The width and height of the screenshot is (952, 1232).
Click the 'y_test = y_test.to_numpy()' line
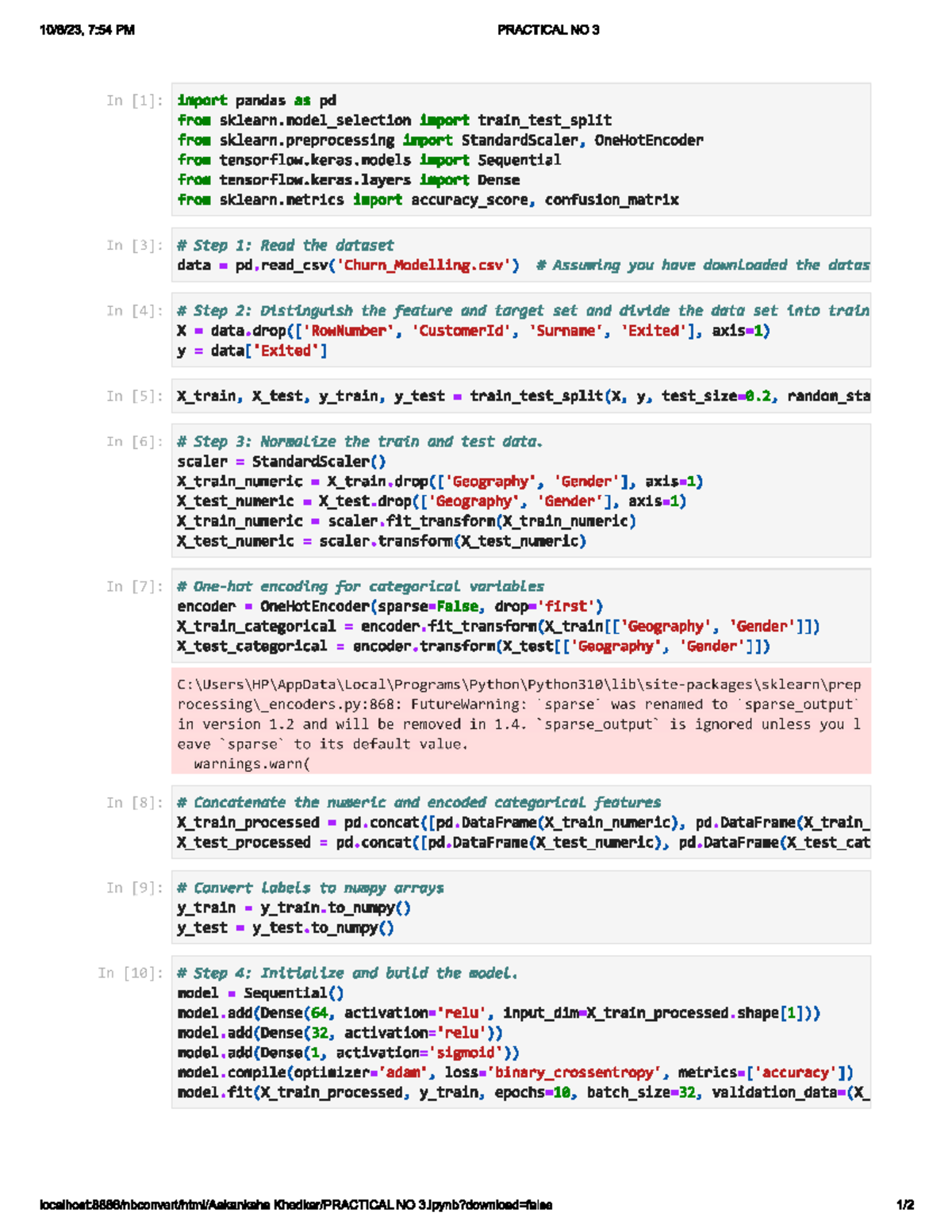coord(286,928)
